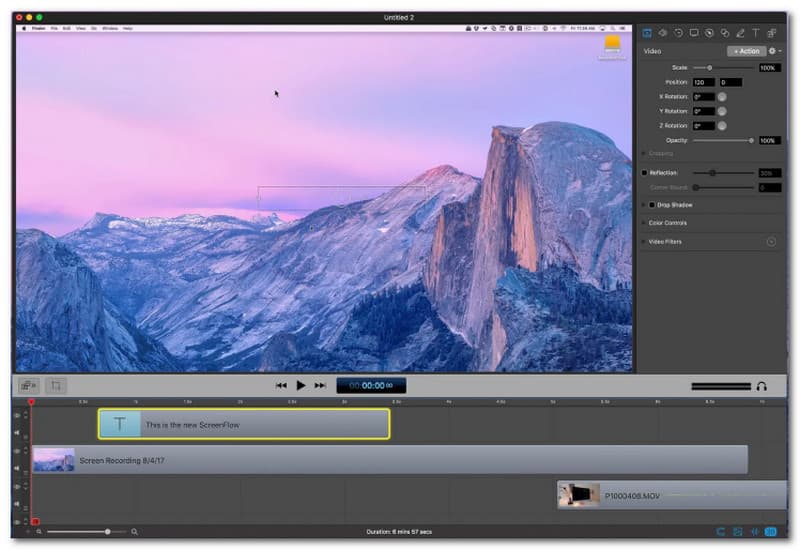This screenshot has height=550, width=800.
Task: Click the + Action button
Action: point(746,51)
